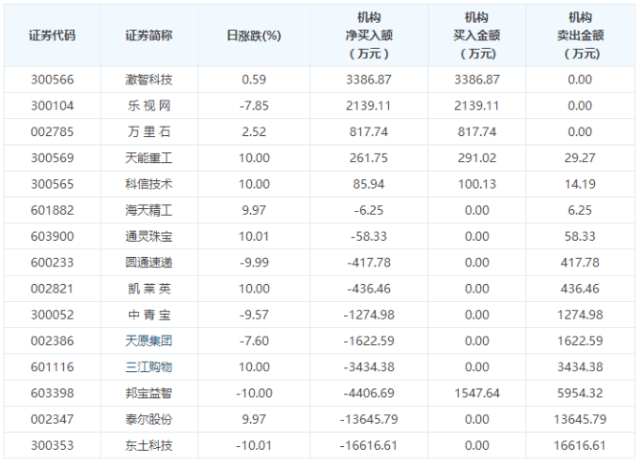
Task: Select stock code 601116
Action: (52, 367)
